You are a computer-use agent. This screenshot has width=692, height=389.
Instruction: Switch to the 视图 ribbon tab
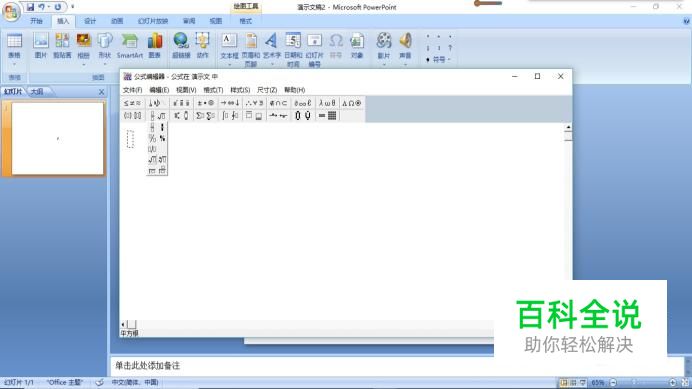pyautogui.click(x=216, y=21)
